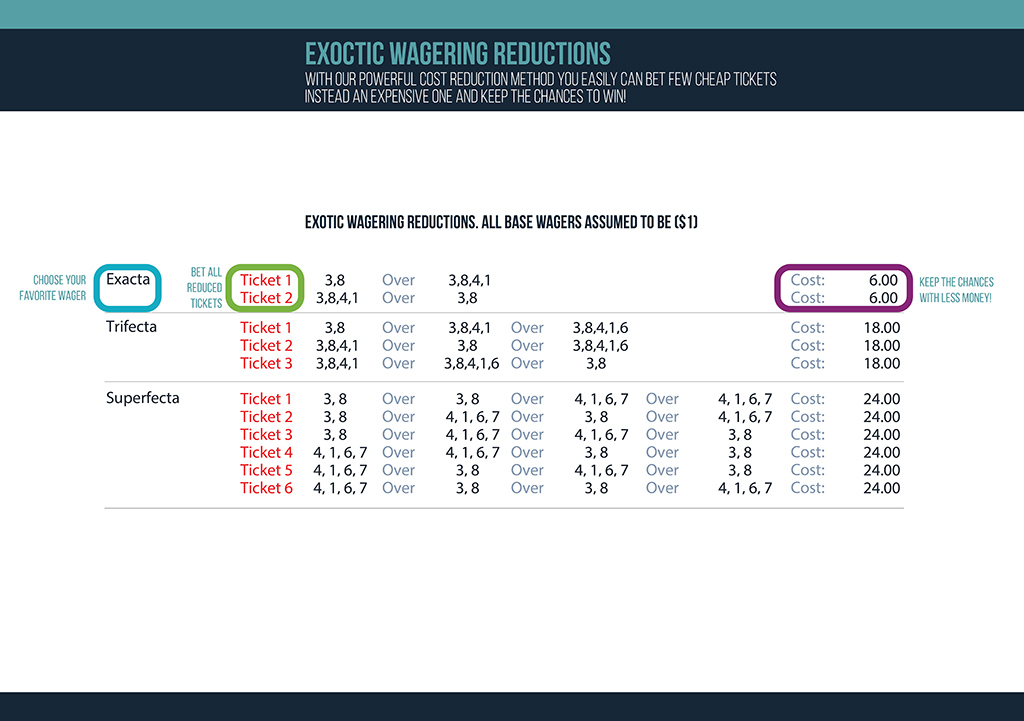Click the "Keep the chances with less money!" caption
The width and height of the screenshot is (1024, 721).
point(955,290)
